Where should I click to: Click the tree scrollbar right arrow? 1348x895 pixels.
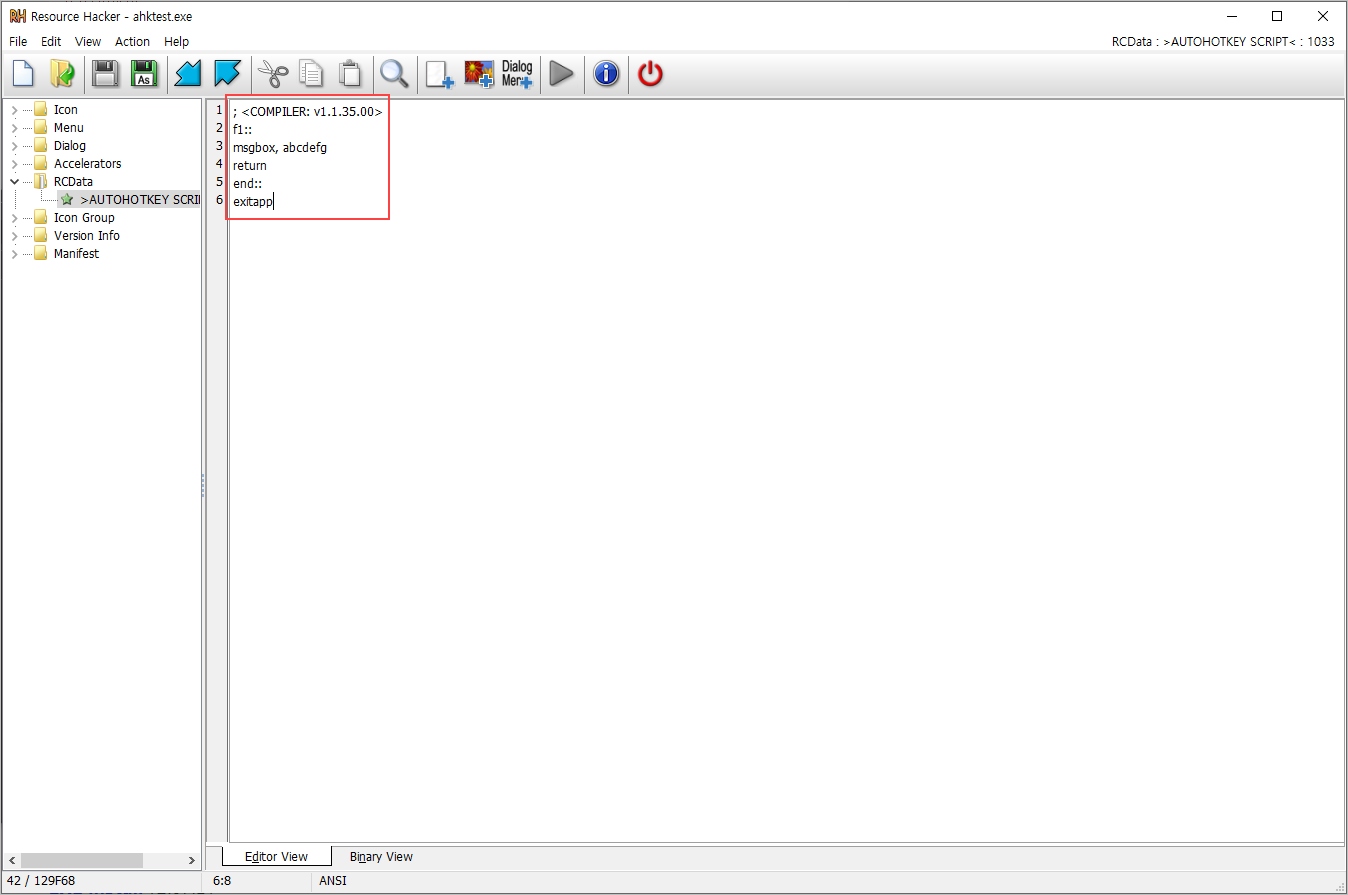(x=192, y=860)
